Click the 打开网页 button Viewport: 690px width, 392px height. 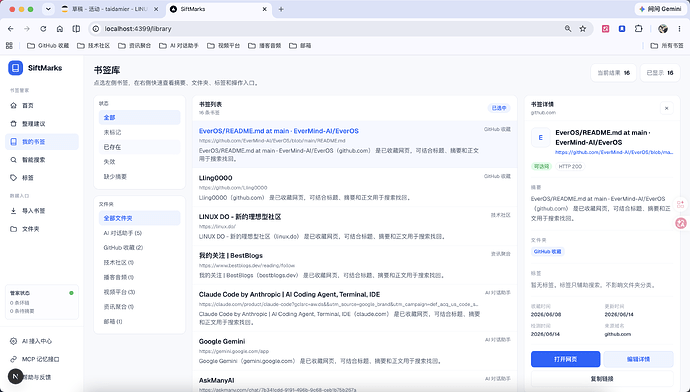pos(565,359)
